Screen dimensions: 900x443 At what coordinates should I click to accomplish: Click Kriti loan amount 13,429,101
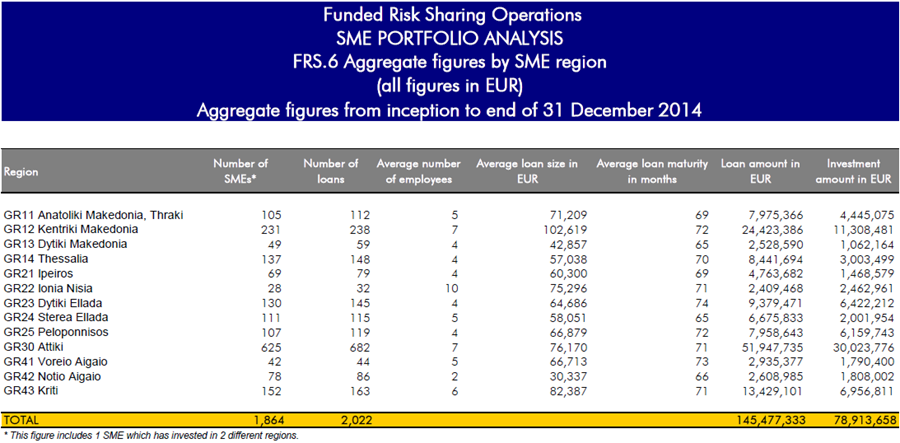(x=774, y=391)
